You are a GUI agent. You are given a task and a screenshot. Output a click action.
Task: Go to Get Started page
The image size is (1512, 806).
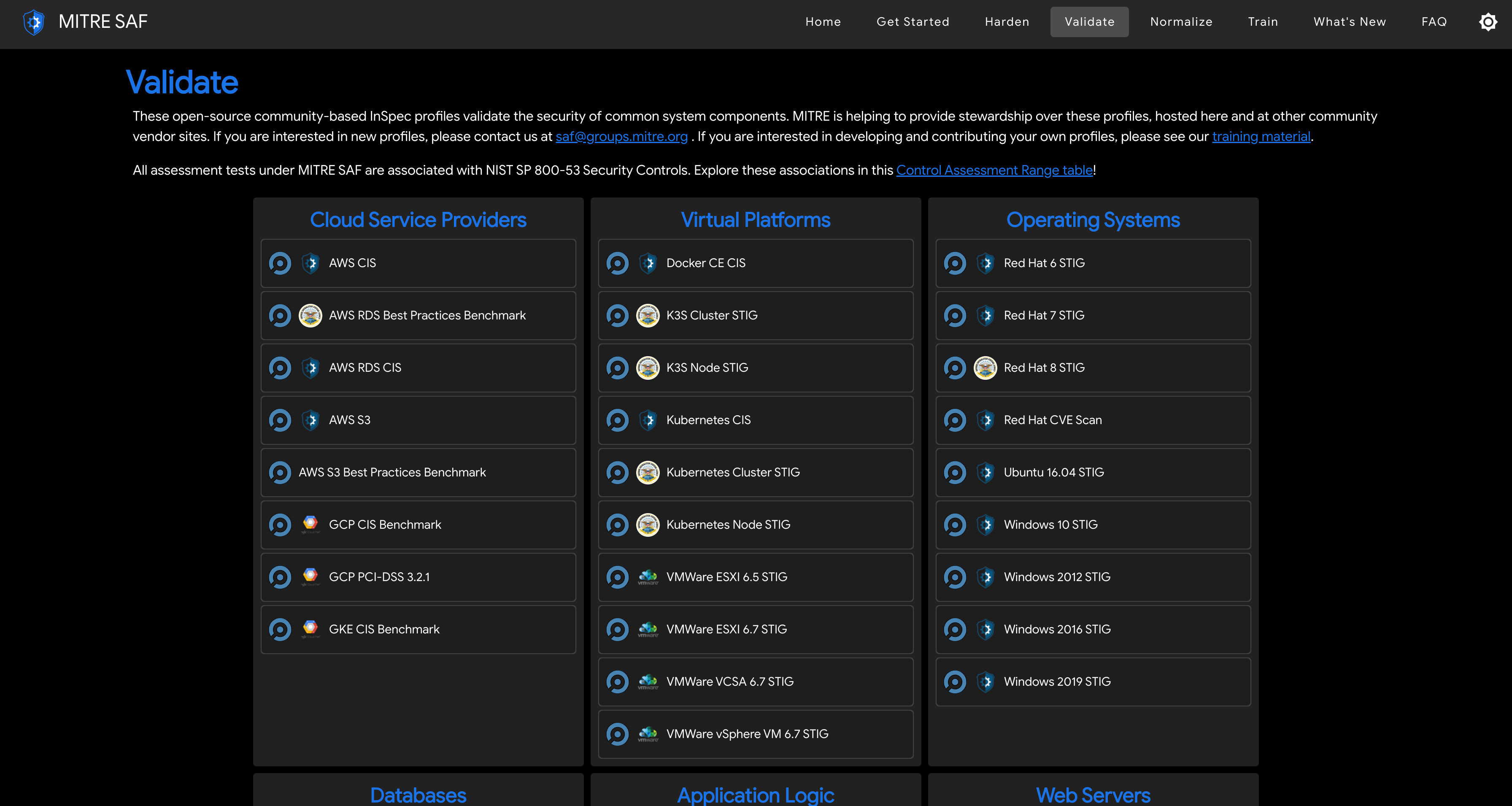point(913,22)
